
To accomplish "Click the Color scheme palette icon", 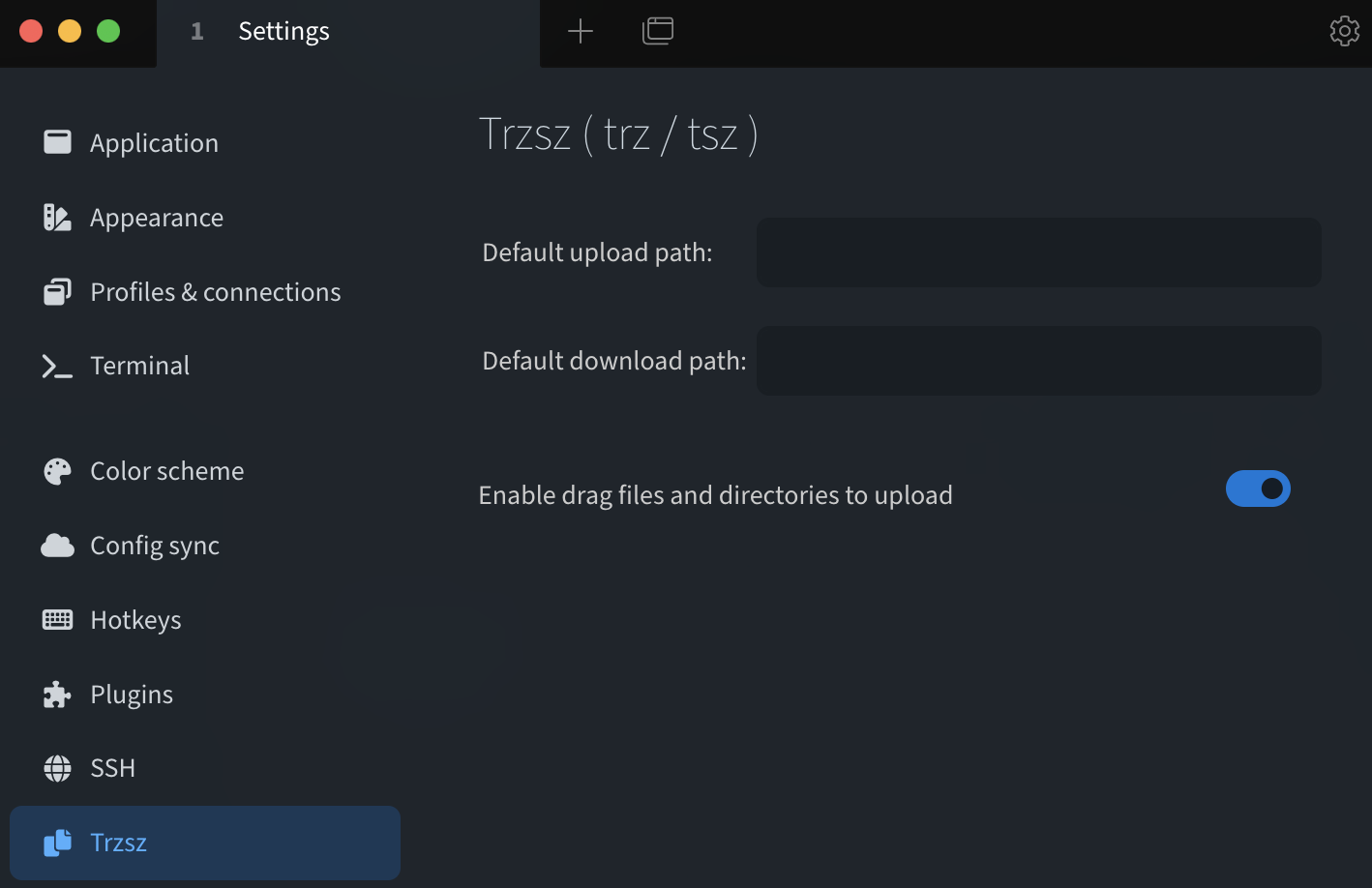I will tap(57, 471).
